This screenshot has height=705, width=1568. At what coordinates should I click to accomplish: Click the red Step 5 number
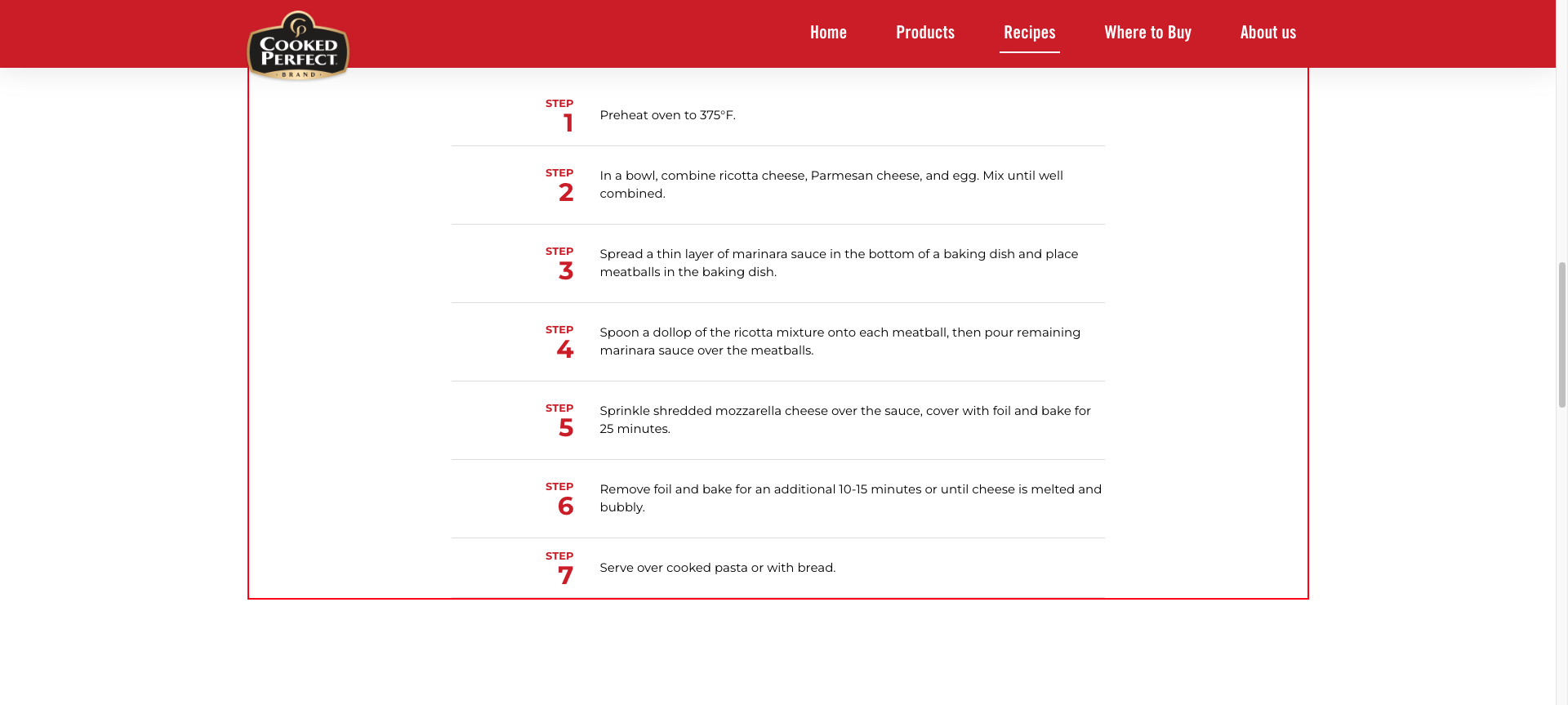(566, 428)
